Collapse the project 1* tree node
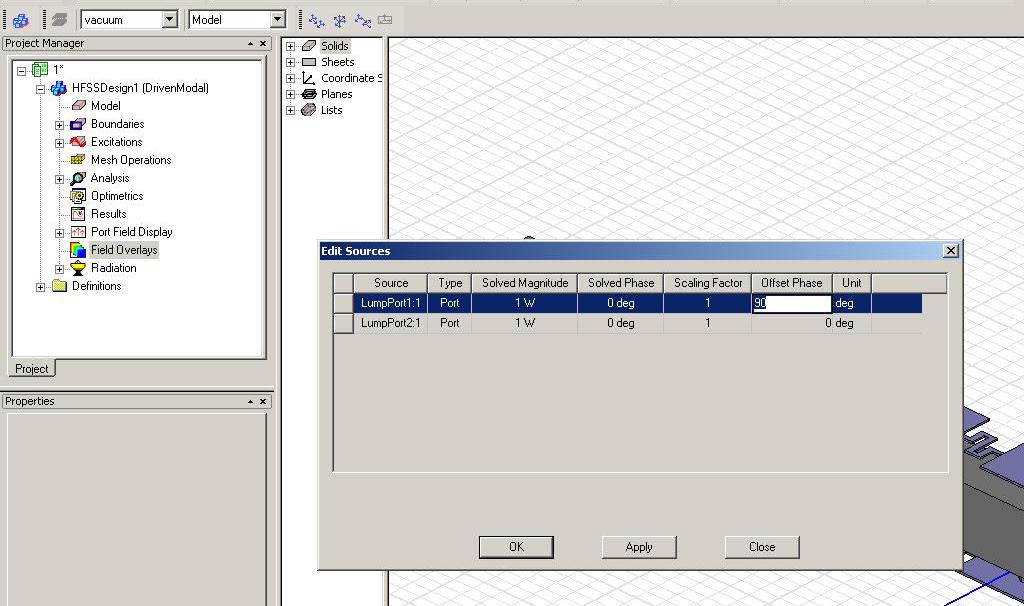Viewport: 1024px width, 606px height. tap(22, 71)
